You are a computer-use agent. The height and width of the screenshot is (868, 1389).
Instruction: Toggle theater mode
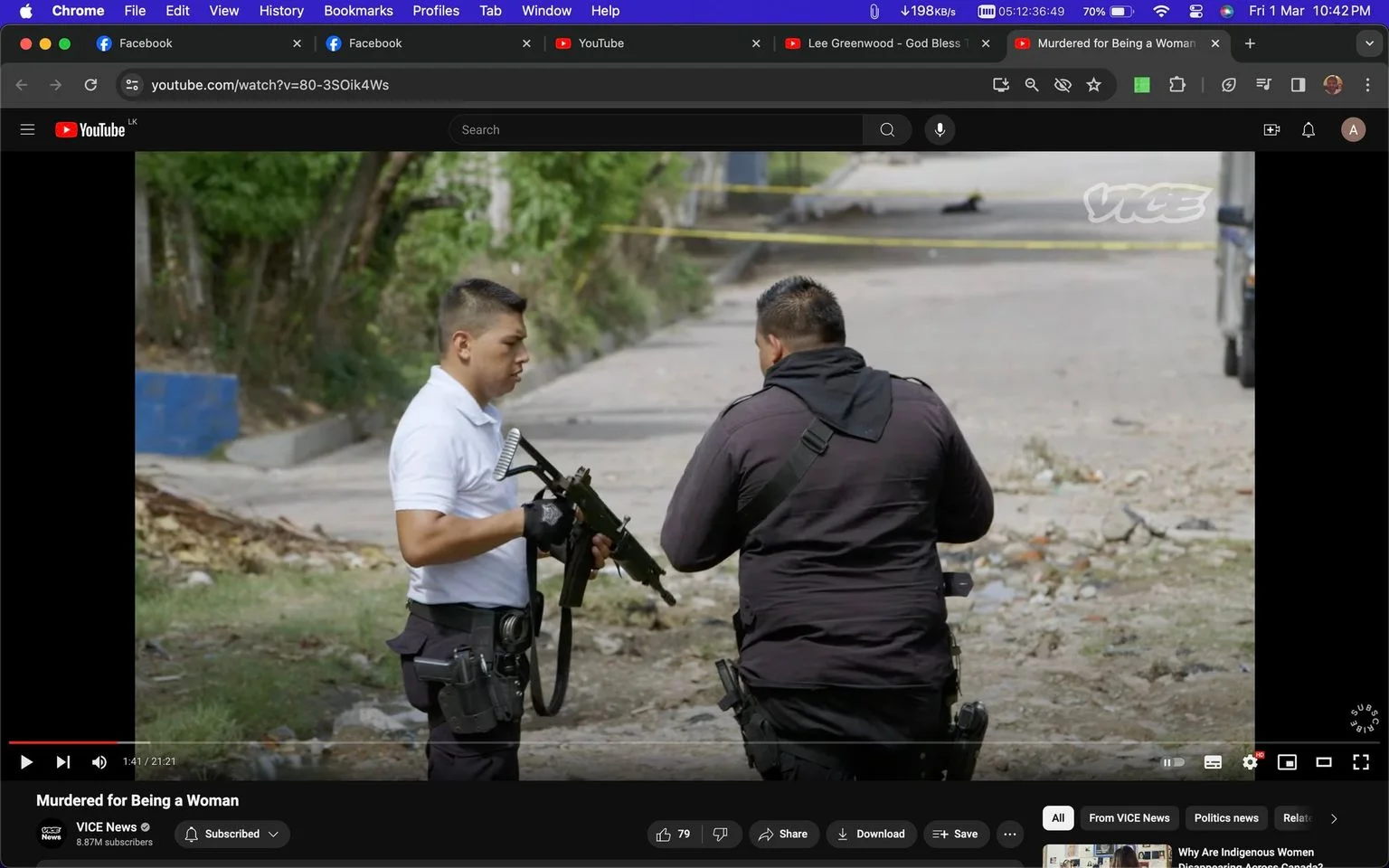click(1323, 762)
